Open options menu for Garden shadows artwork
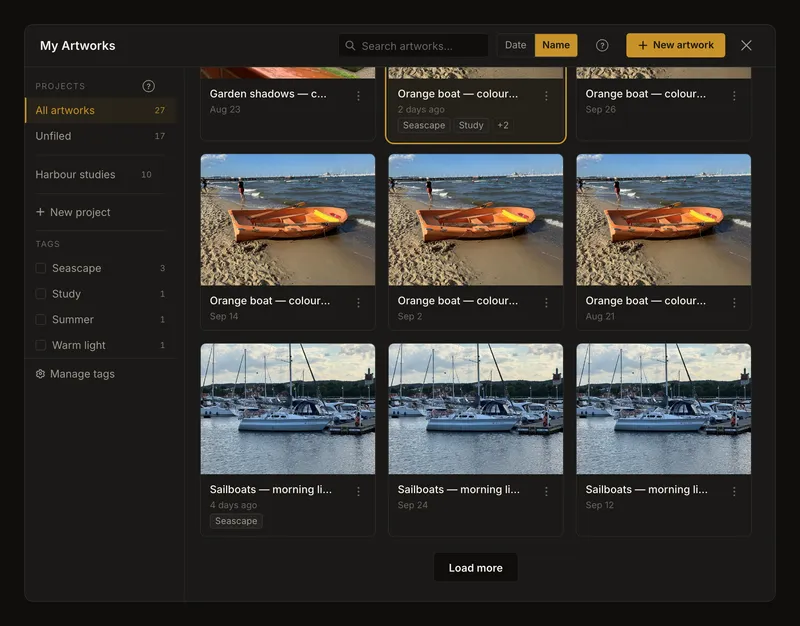Image resolution: width=800 pixels, height=626 pixels. click(359, 95)
